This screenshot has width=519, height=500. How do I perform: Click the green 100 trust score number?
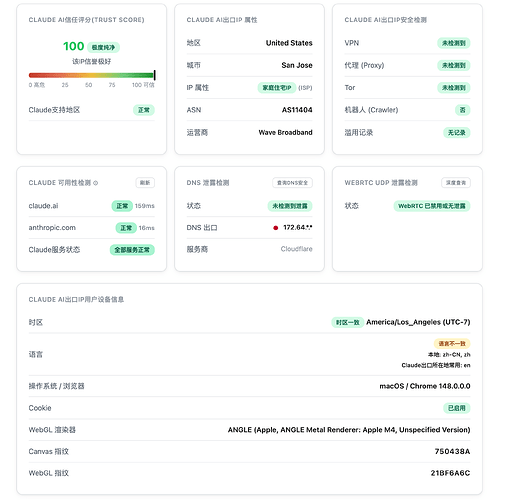pyautogui.click(x=73, y=46)
